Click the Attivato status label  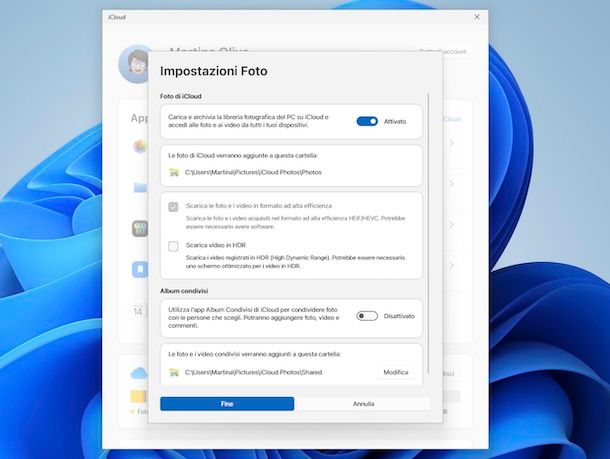point(395,121)
